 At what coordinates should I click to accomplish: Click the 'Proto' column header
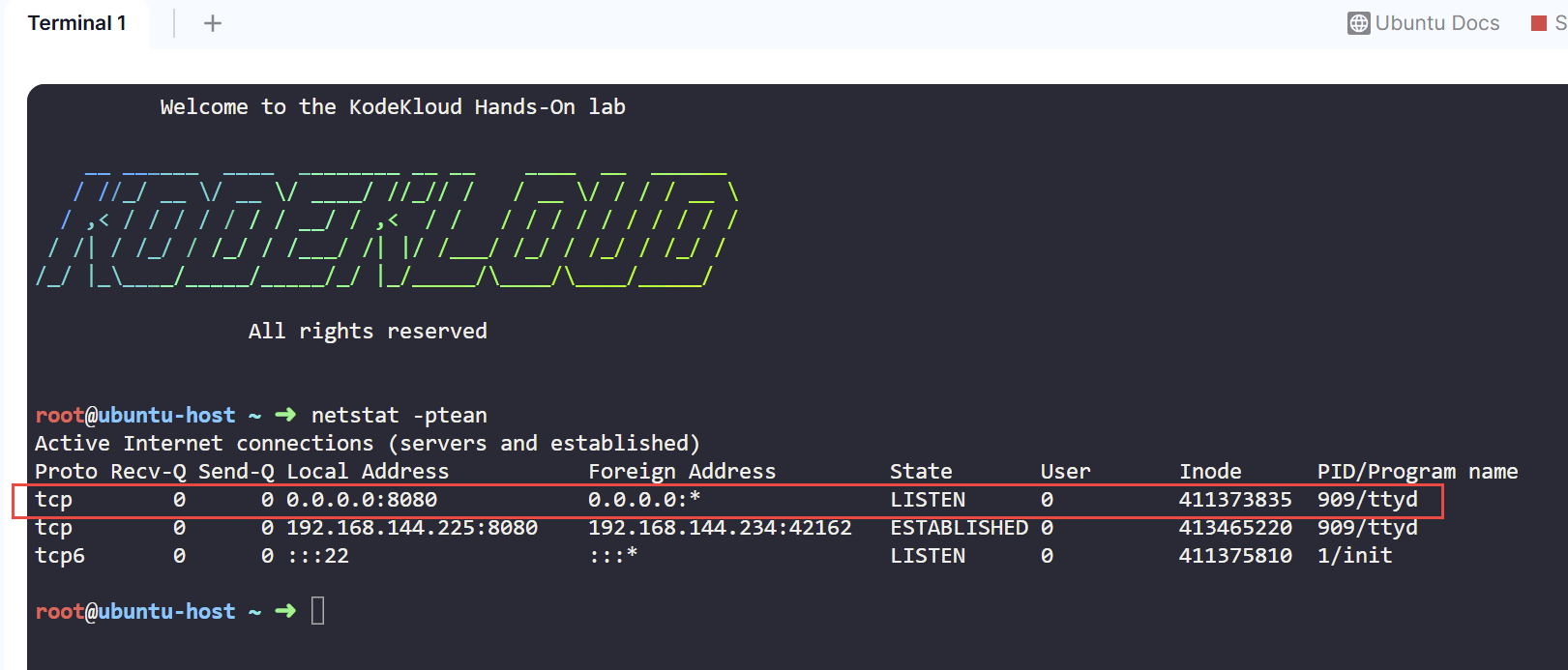coord(66,471)
